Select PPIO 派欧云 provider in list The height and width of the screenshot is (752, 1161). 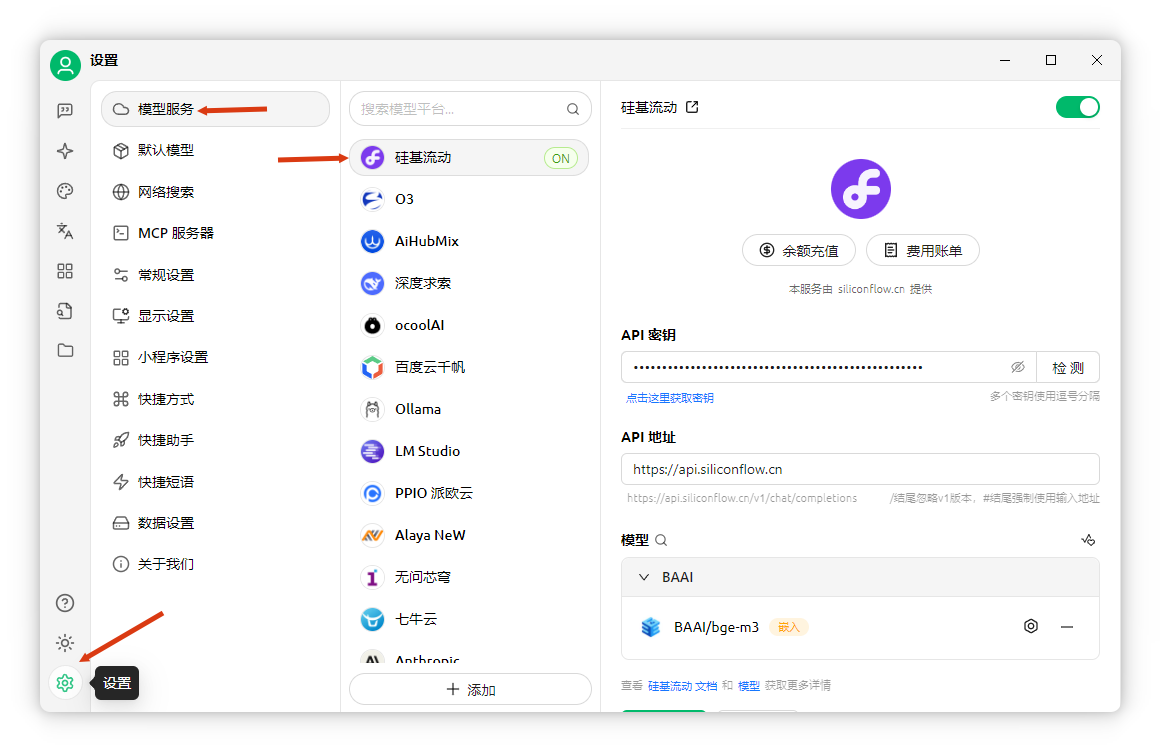[x=469, y=493]
